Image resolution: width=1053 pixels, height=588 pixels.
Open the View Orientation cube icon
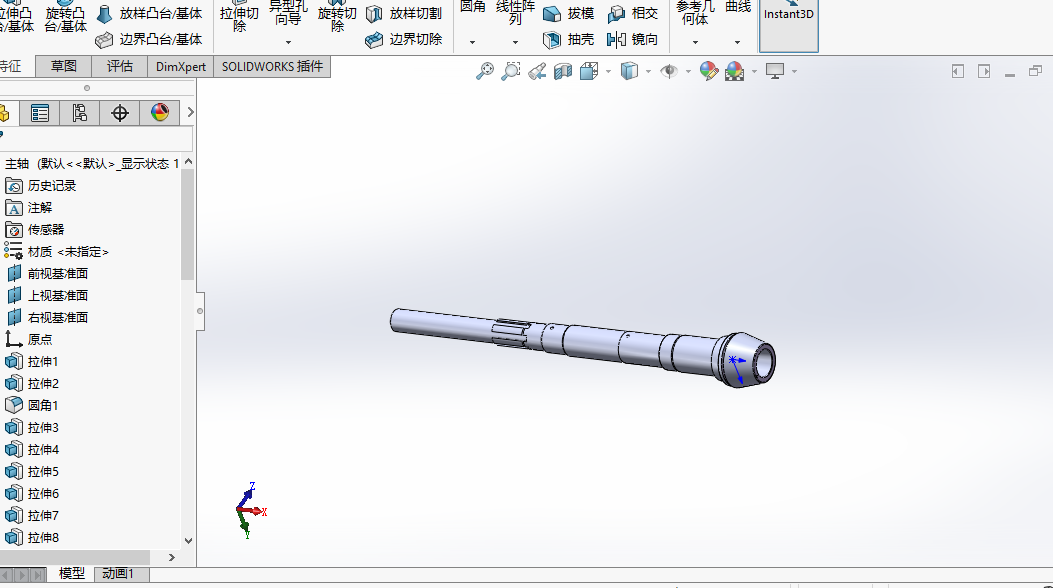click(589, 71)
